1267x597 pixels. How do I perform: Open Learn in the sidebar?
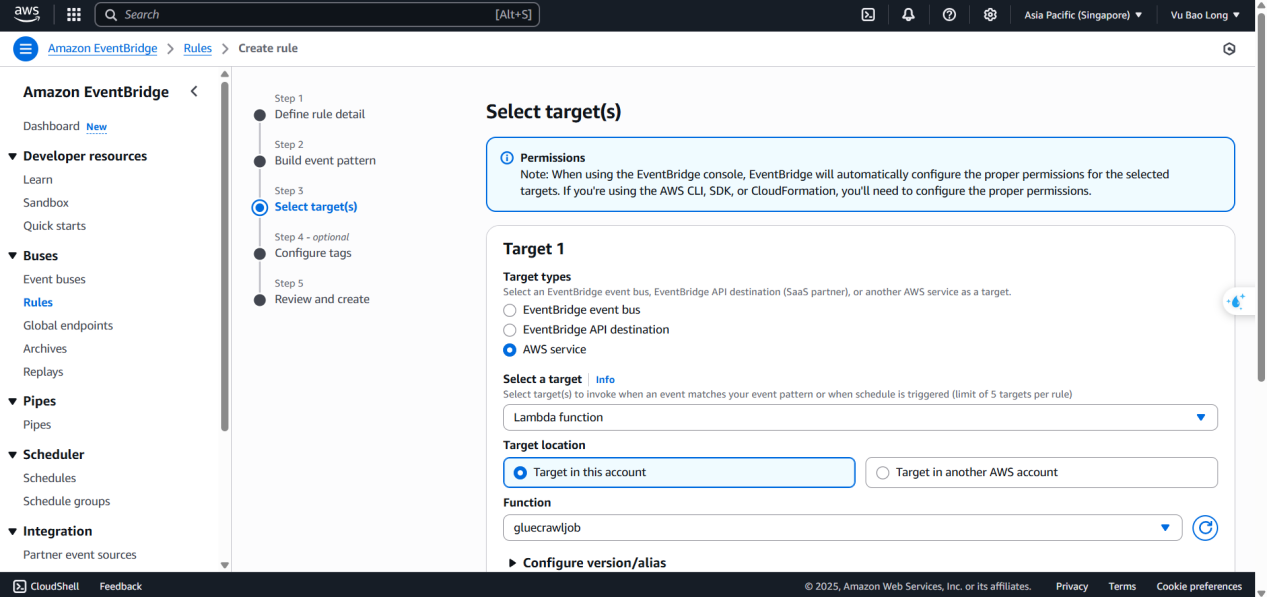pos(38,180)
